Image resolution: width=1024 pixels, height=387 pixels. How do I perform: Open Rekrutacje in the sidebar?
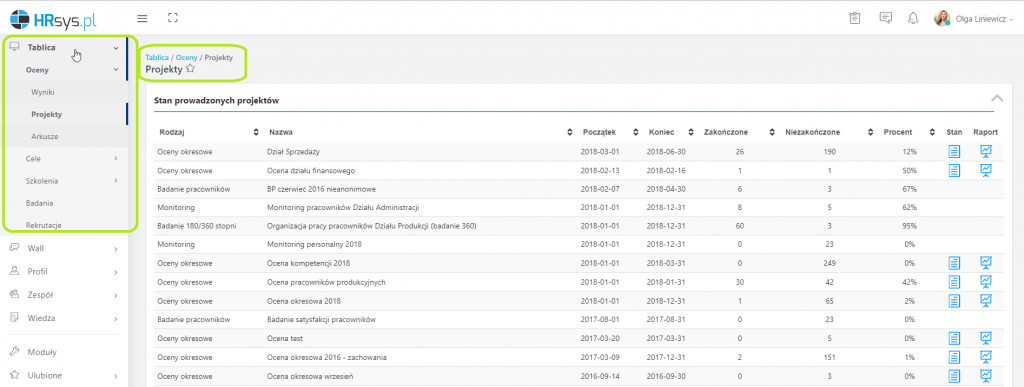point(44,225)
